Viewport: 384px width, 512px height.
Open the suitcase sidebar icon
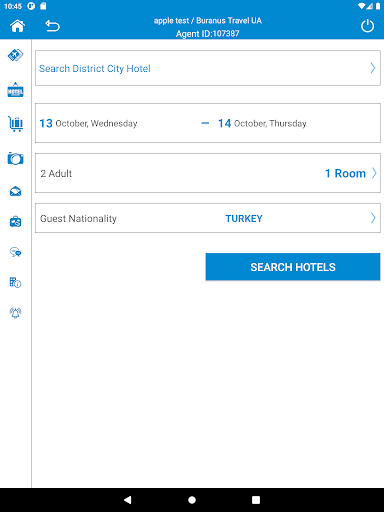pyautogui.click(x=15, y=222)
